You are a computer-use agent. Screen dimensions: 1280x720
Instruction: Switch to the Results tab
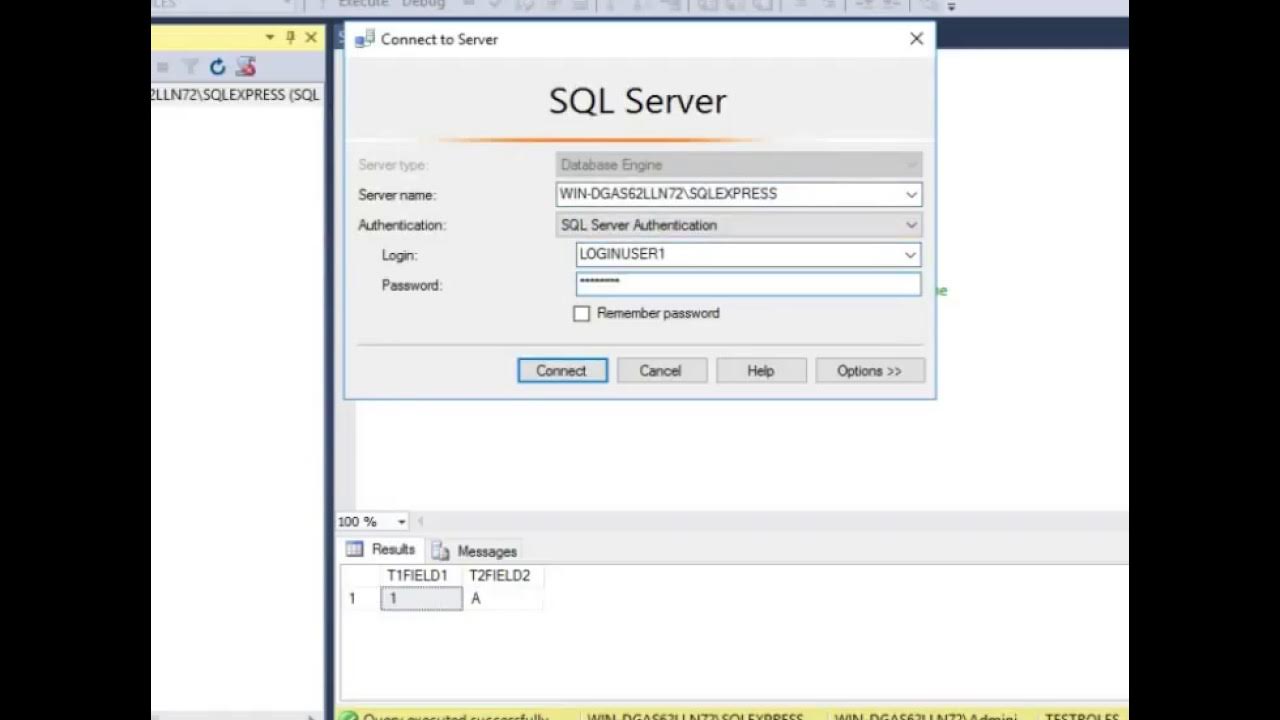click(381, 549)
